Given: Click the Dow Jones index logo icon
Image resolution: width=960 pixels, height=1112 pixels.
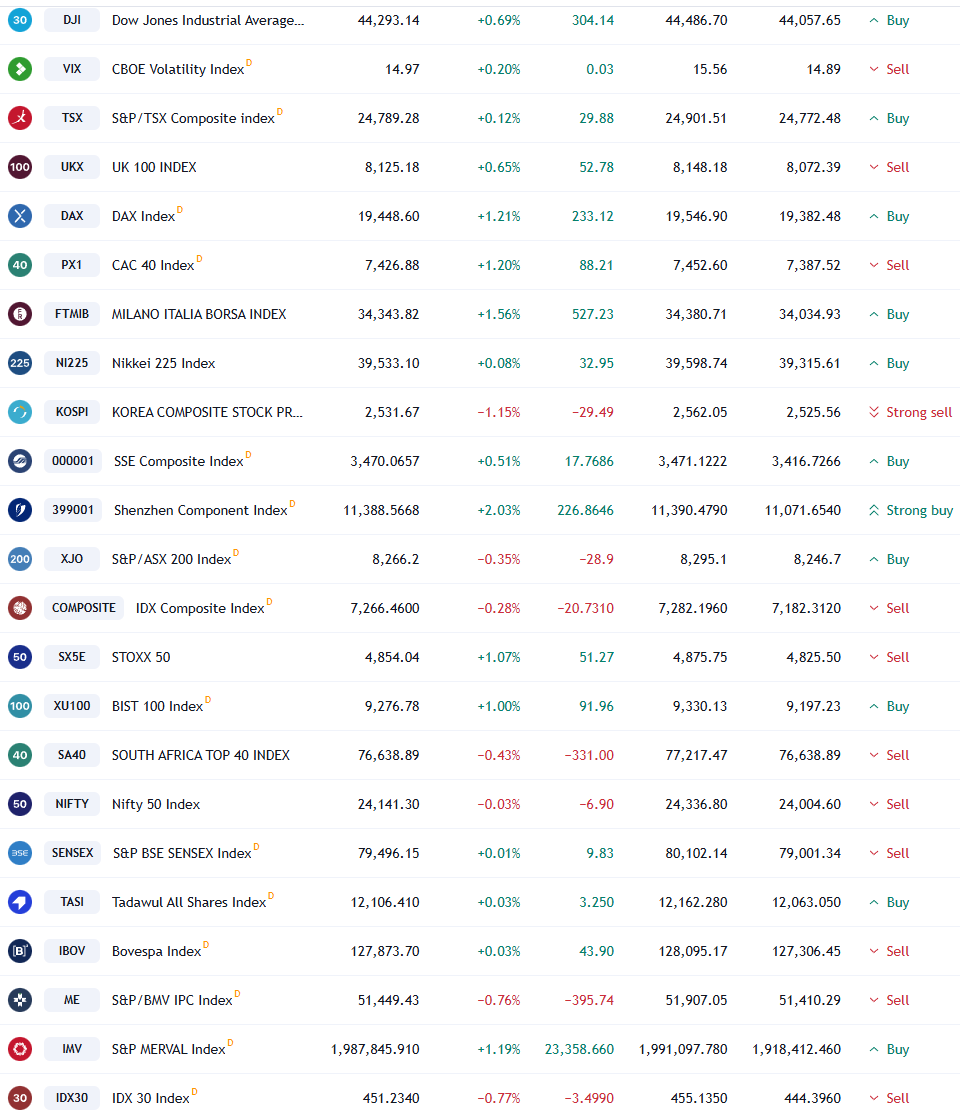Looking at the screenshot, I should tap(20, 20).
